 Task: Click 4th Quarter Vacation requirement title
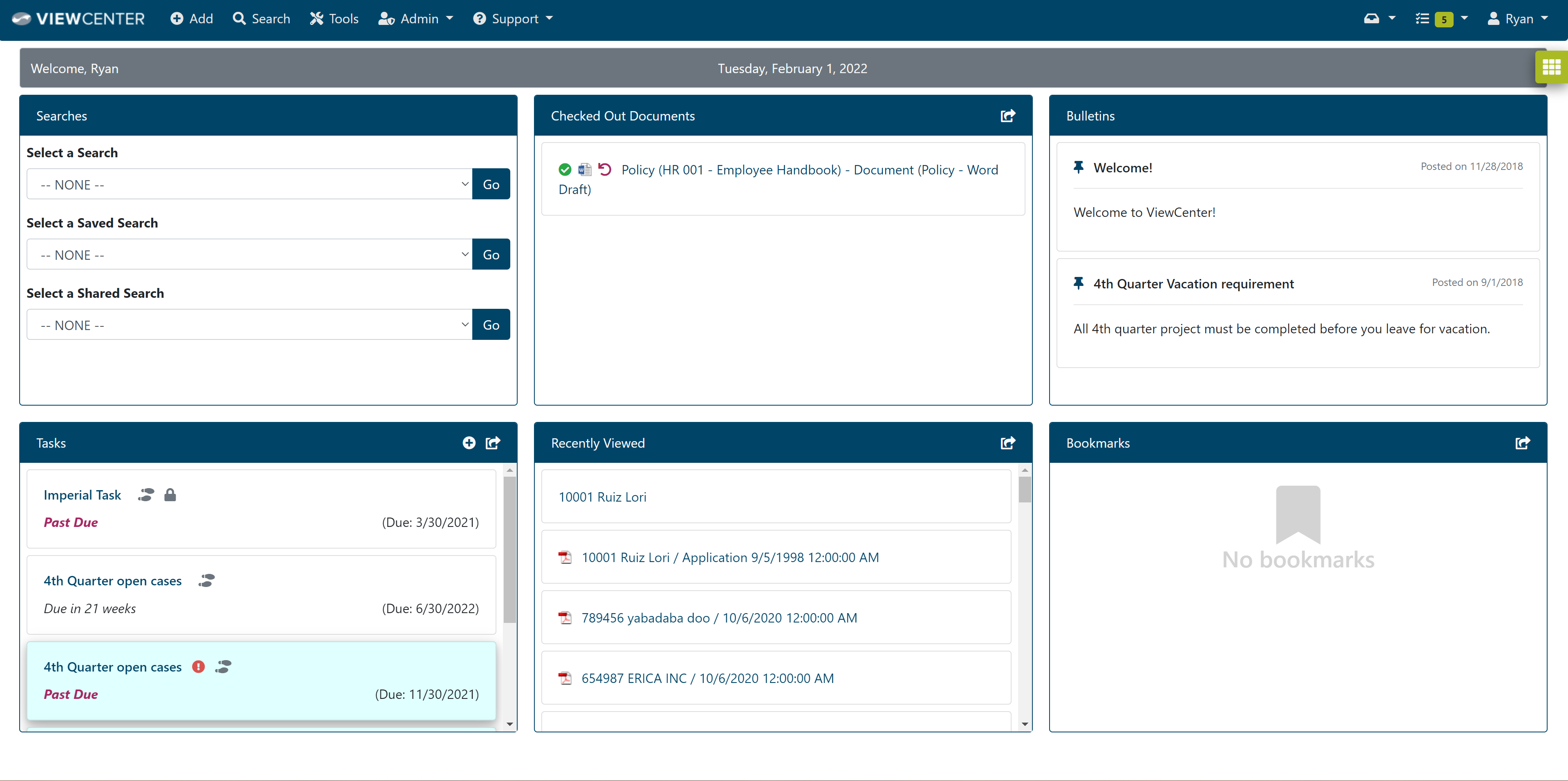(1194, 283)
